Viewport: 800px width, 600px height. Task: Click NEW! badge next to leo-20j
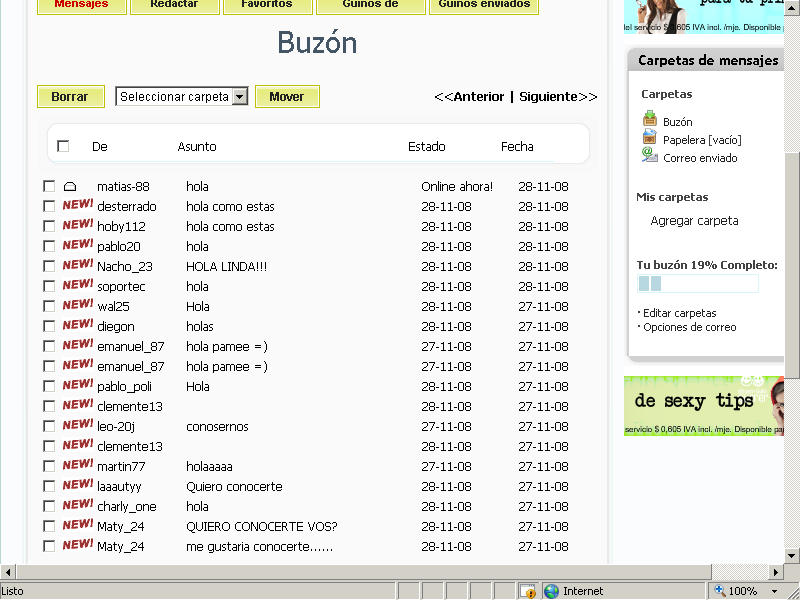(x=78, y=425)
